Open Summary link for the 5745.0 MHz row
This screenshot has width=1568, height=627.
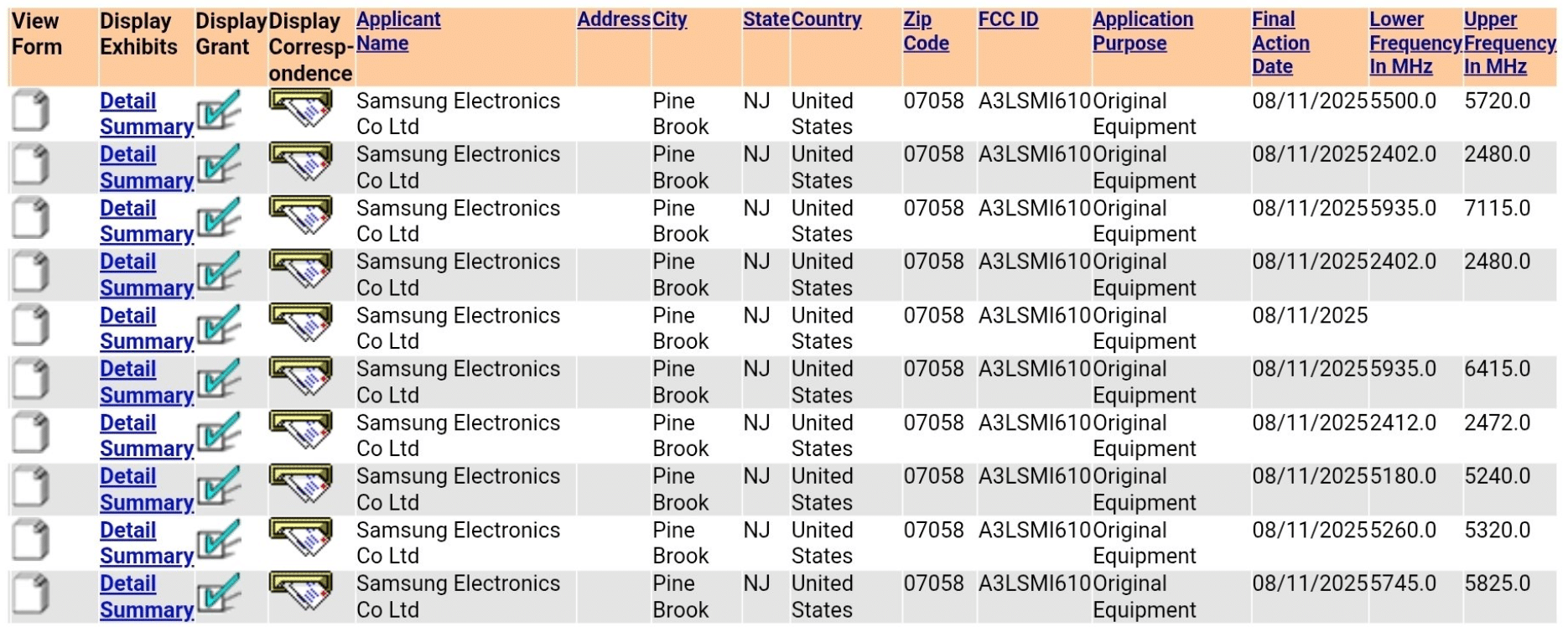point(146,610)
